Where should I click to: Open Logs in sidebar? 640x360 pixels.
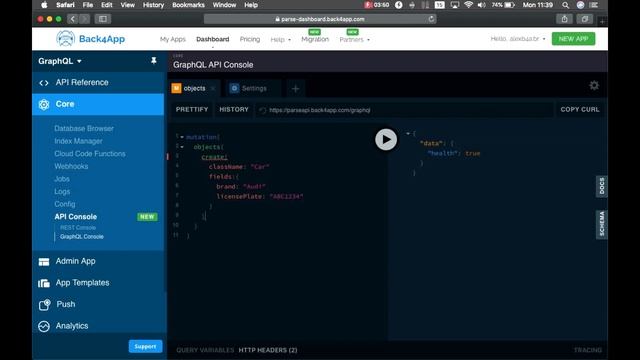pyautogui.click(x=62, y=192)
